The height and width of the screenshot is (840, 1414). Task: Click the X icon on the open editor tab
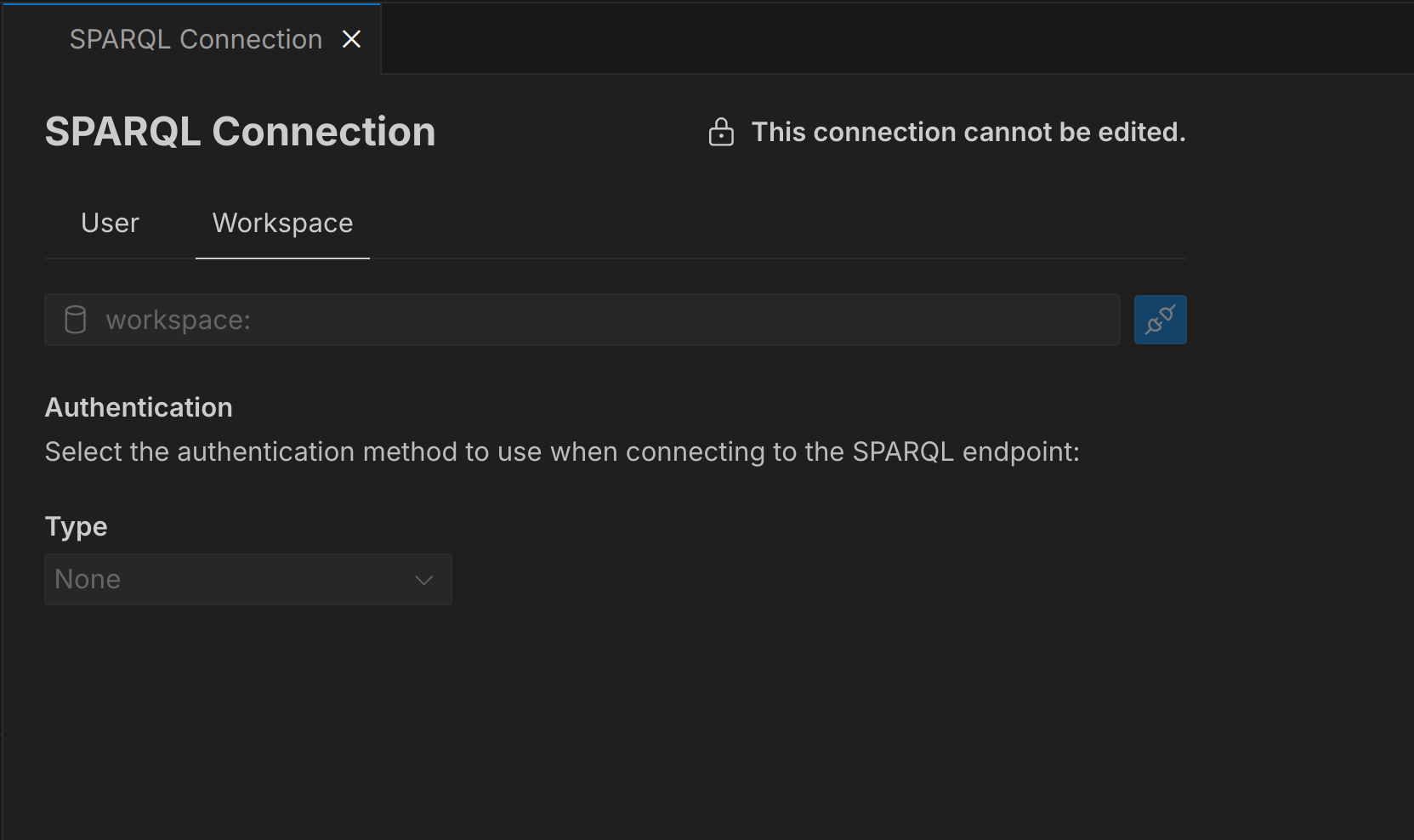pyautogui.click(x=352, y=38)
